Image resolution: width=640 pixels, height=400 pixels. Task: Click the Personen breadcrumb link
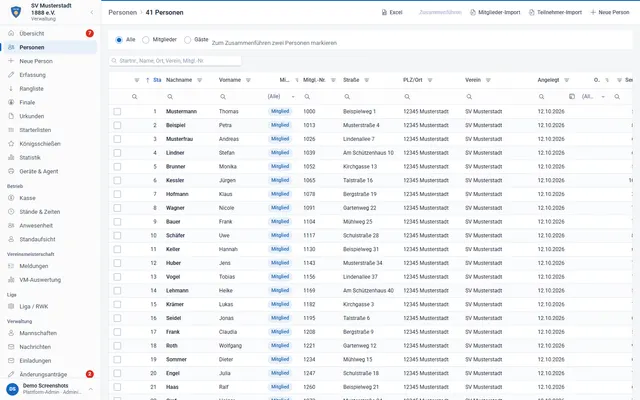click(122, 12)
